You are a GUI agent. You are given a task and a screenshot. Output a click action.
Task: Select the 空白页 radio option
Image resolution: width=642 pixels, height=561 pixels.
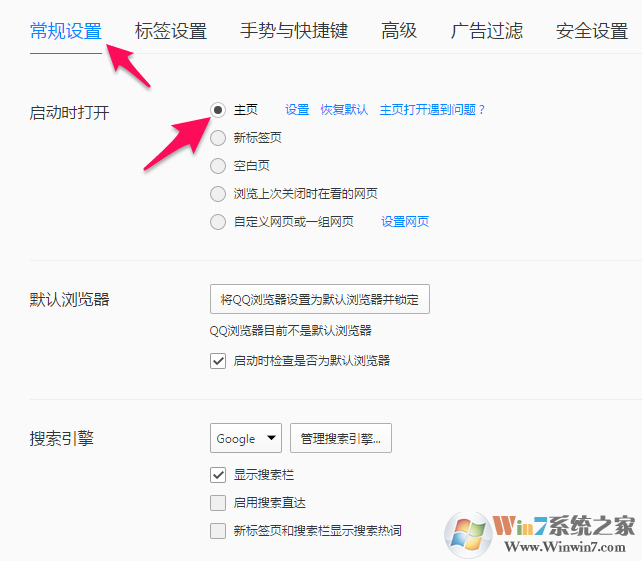[x=218, y=166]
